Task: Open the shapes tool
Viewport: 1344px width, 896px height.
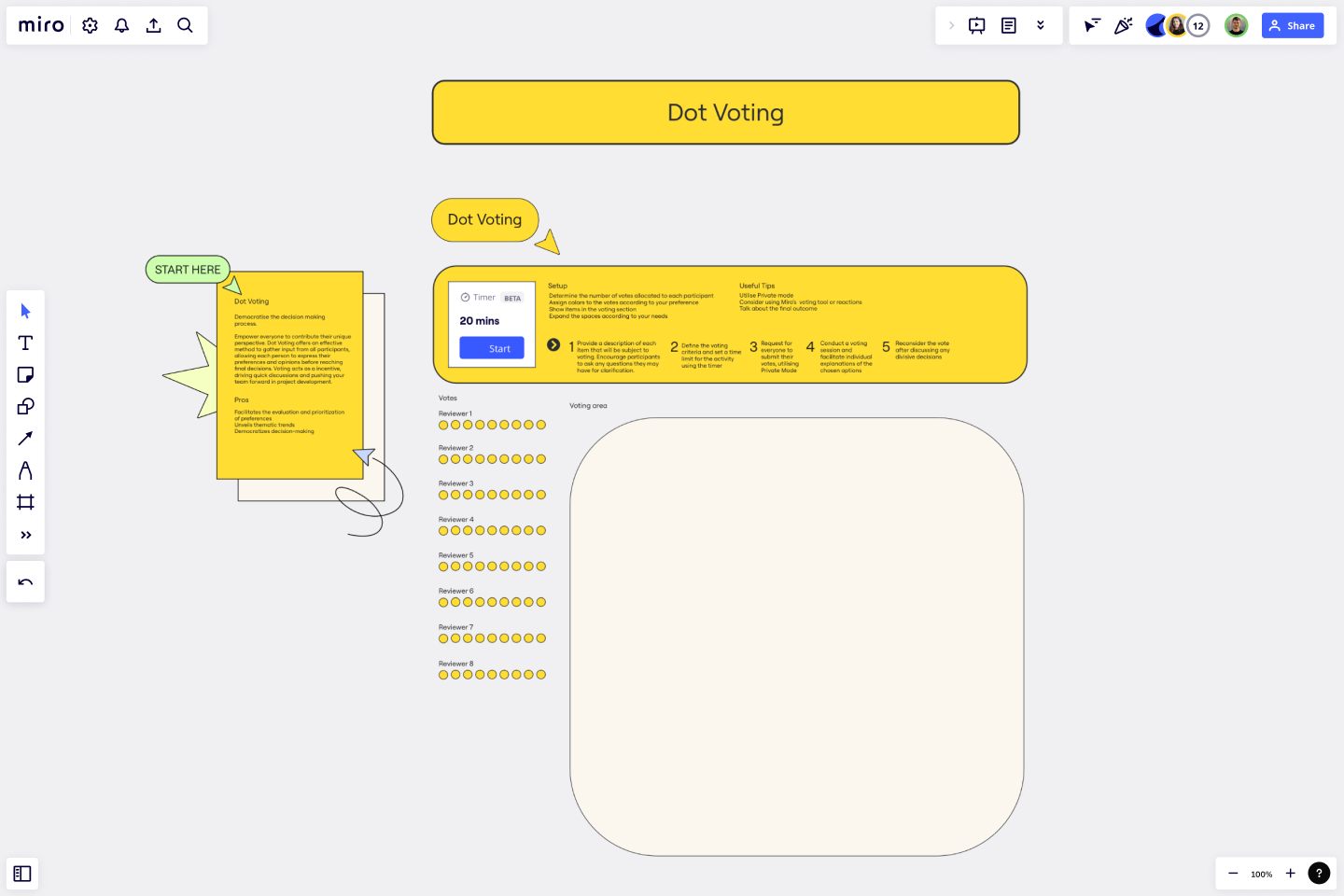Action: (x=25, y=406)
